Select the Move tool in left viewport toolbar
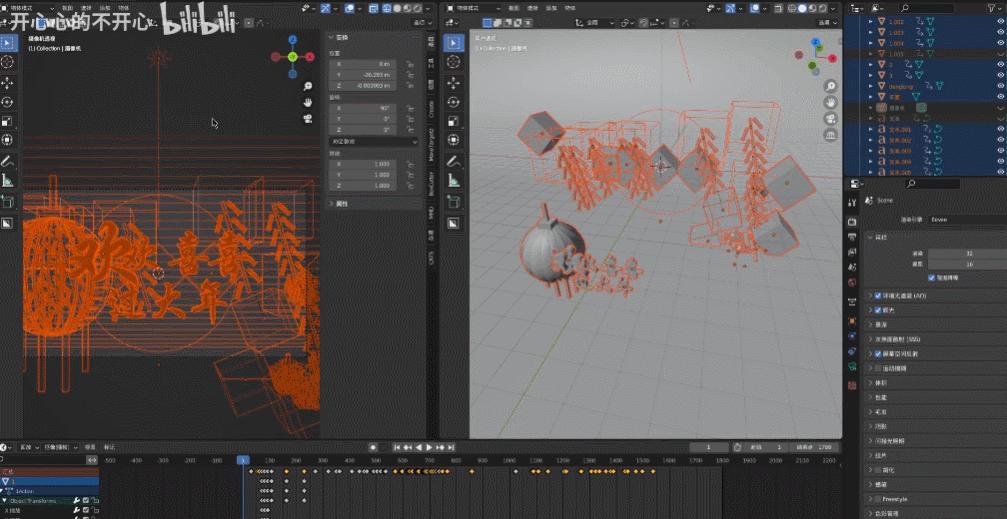 (x=8, y=82)
